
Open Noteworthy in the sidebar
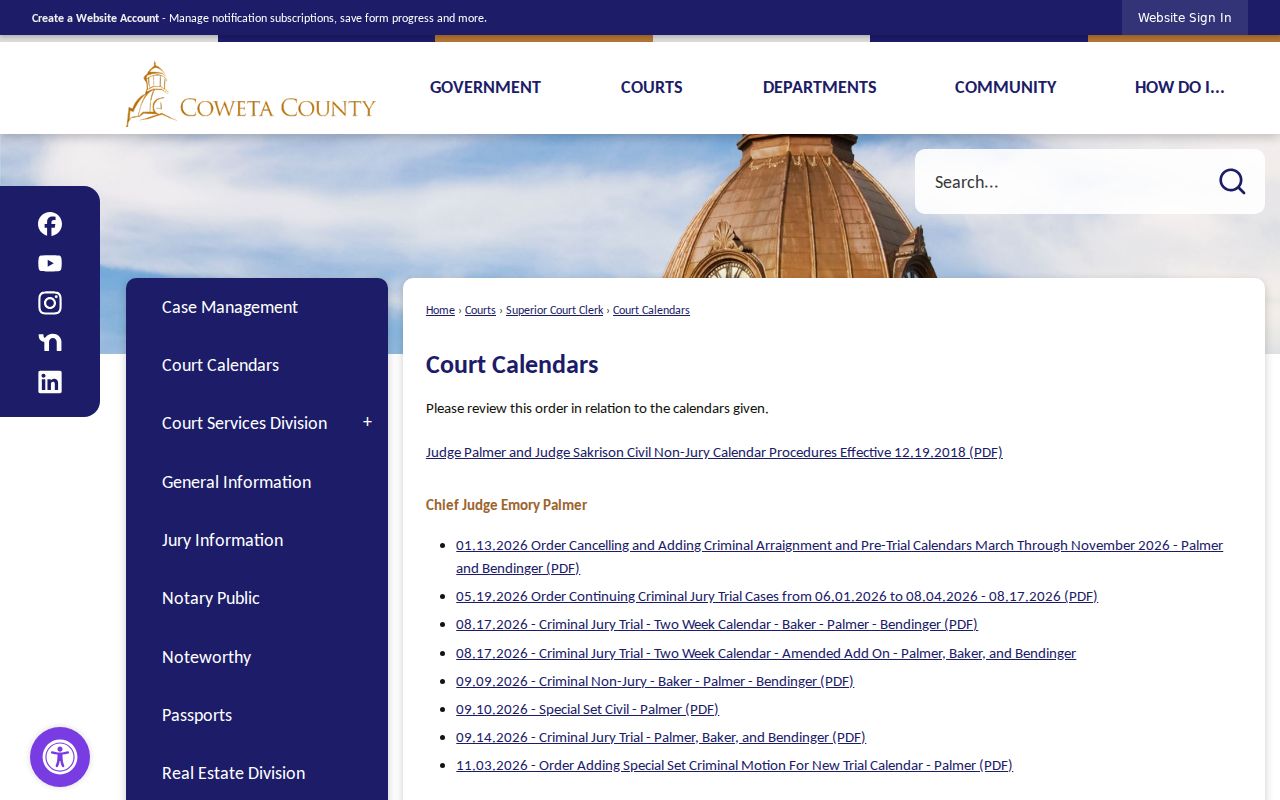(x=206, y=657)
